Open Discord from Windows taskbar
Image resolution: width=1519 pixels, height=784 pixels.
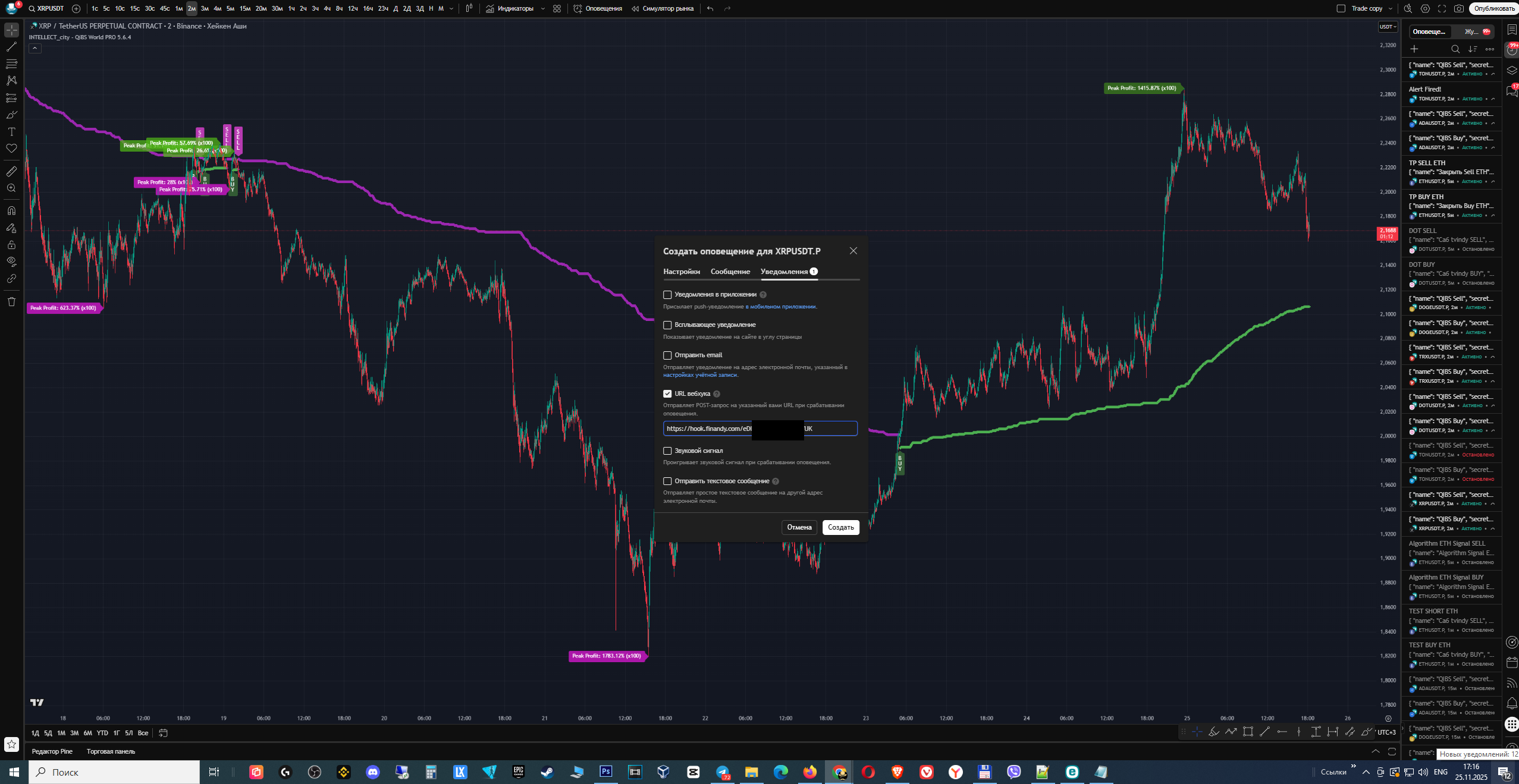tap(373, 772)
